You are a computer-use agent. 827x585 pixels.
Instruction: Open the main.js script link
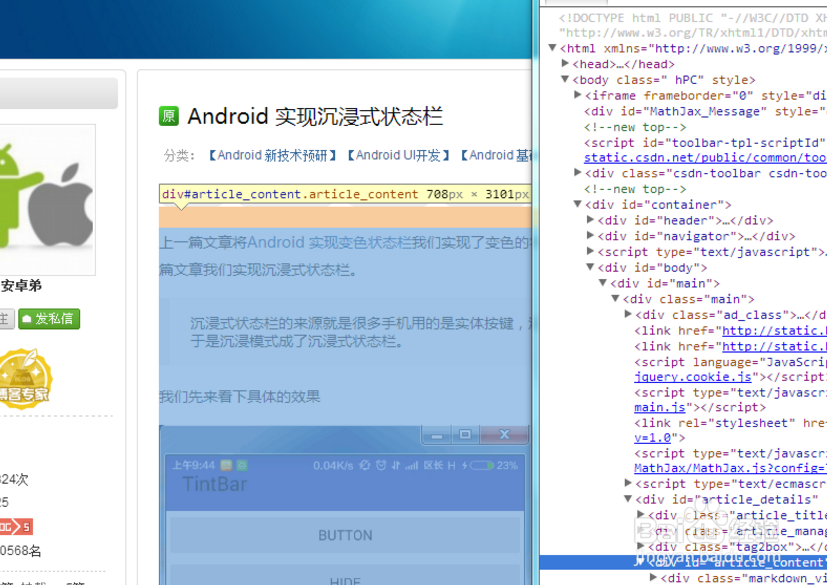pos(660,408)
